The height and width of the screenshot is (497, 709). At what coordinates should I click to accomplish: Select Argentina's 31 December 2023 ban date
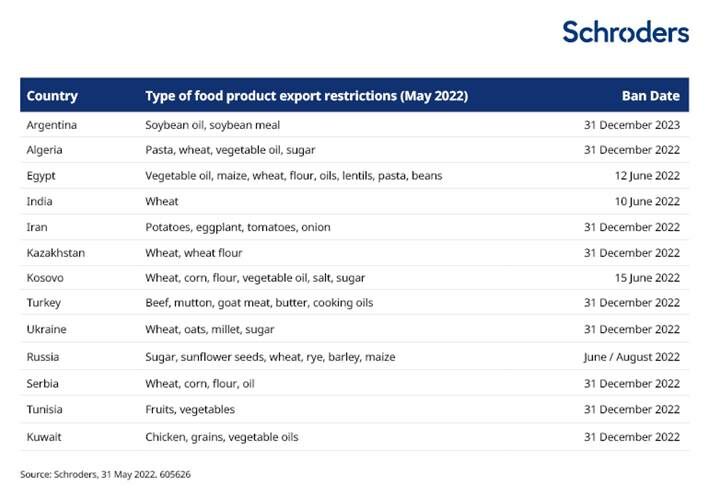[x=632, y=125]
